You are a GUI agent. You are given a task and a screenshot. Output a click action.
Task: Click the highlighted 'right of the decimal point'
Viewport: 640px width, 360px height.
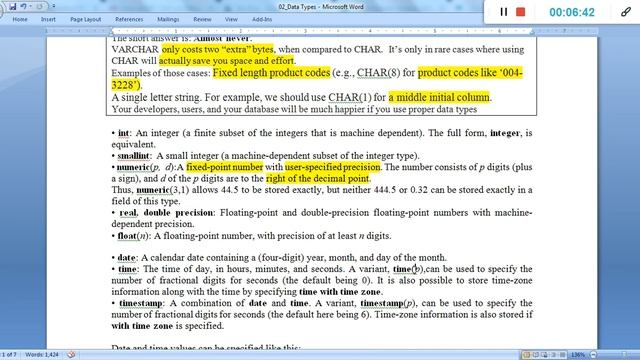point(318,179)
